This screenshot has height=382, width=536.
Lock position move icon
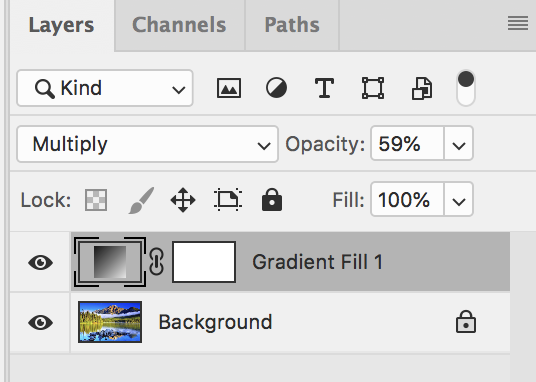[183, 200]
